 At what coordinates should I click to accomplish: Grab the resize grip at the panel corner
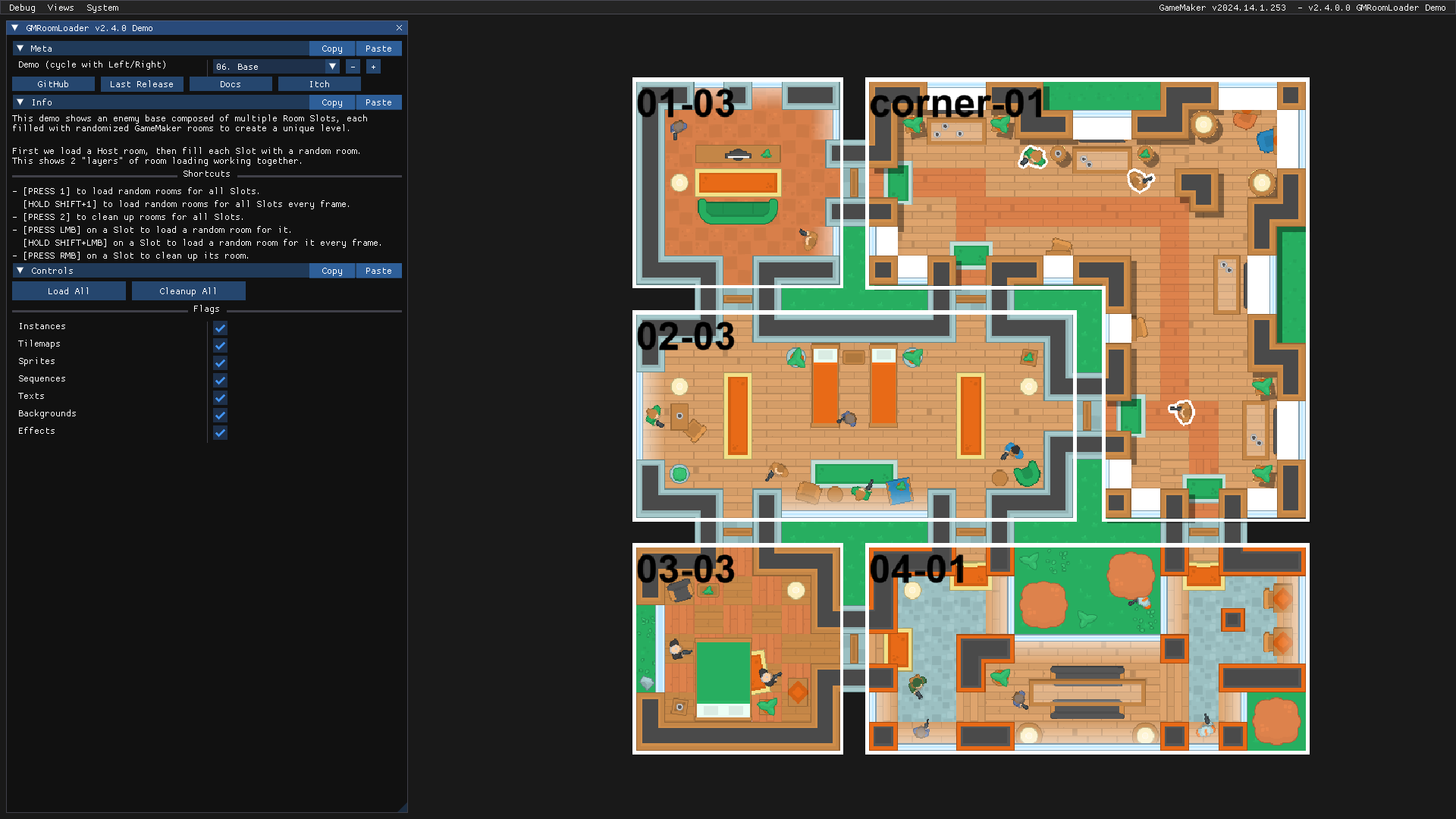tap(403, 808)
